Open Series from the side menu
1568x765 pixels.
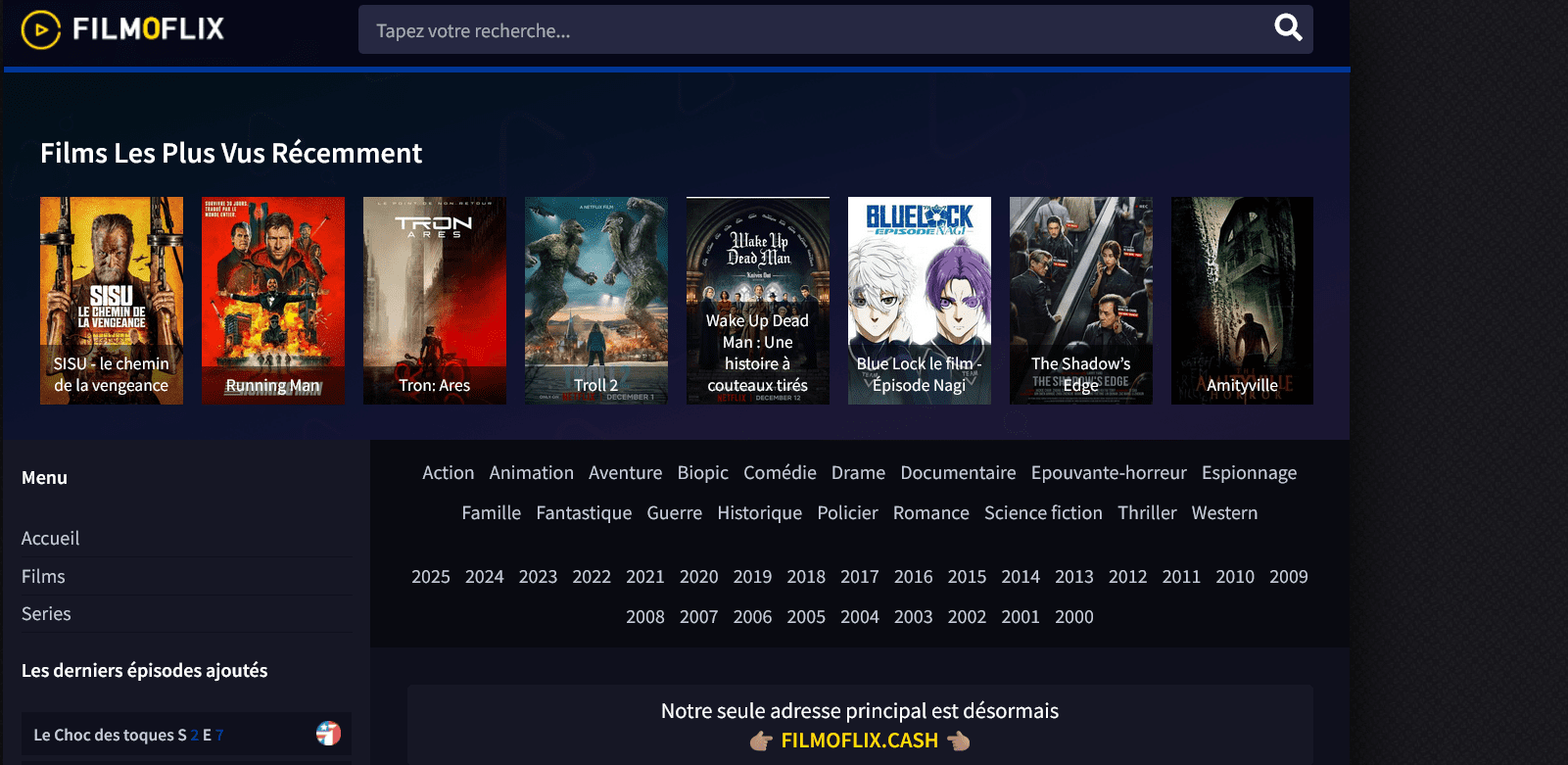46,614
